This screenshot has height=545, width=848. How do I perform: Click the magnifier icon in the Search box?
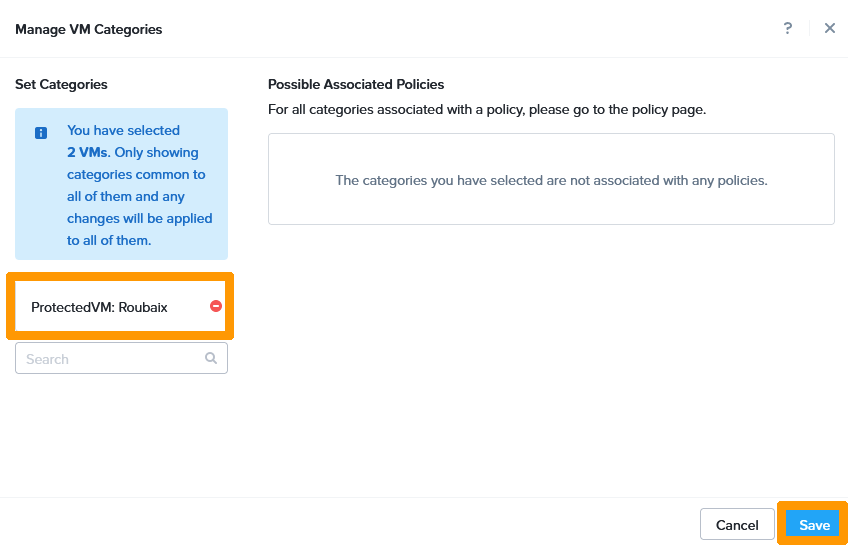point(211,358)
